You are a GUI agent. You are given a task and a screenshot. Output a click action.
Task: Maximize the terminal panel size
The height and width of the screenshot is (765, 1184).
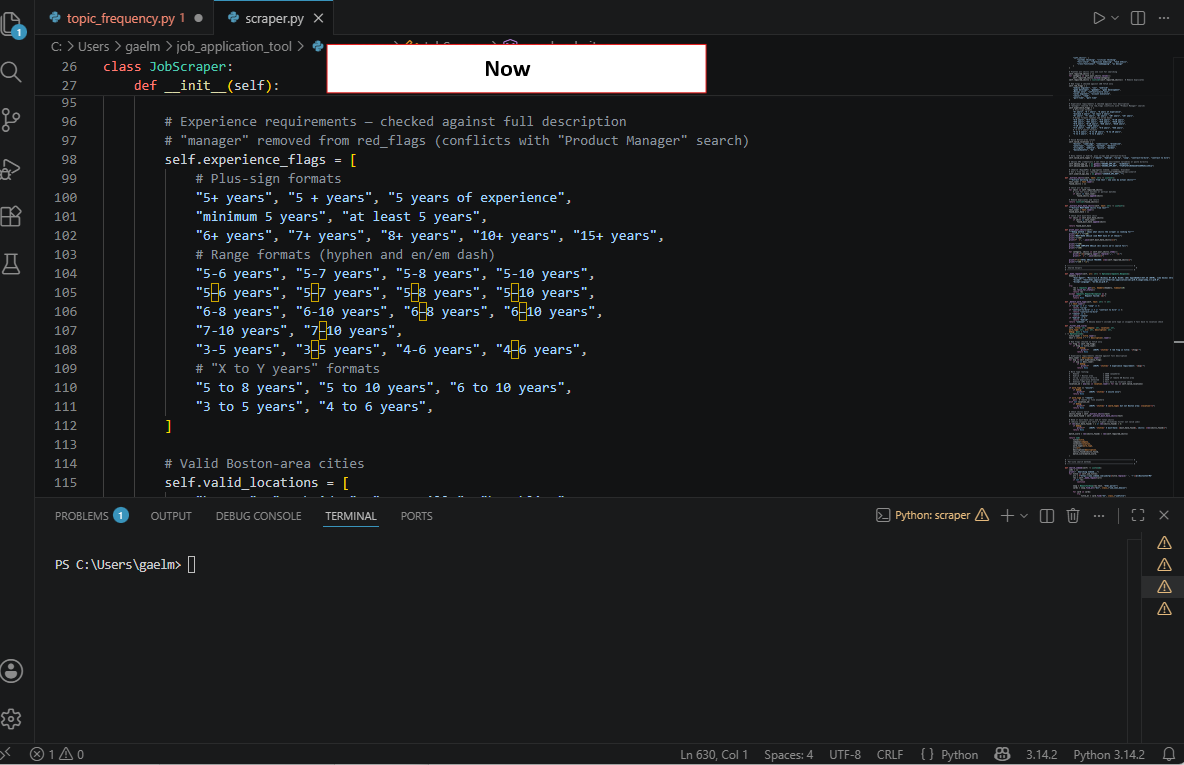point(1138,515)
